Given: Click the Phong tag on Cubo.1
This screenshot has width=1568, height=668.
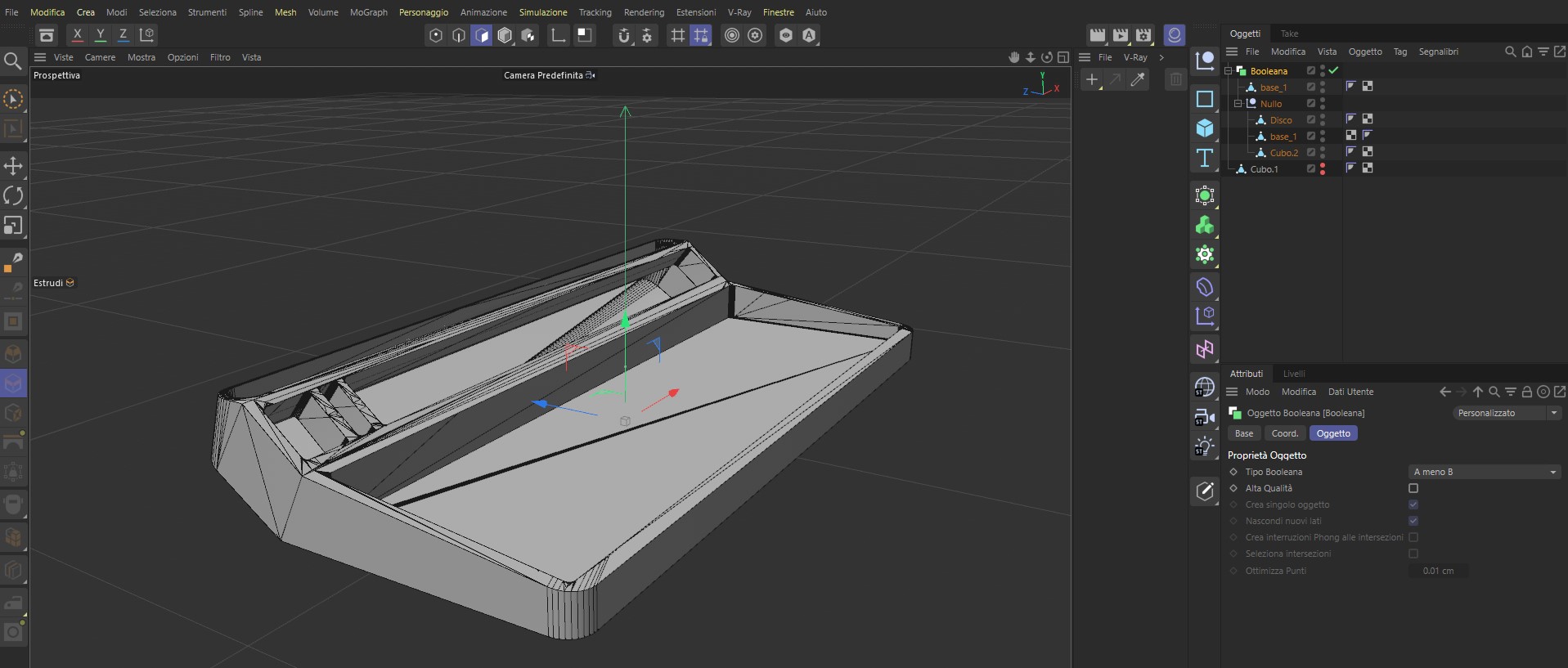Looking at the screenshot, I should (1350, 168).
